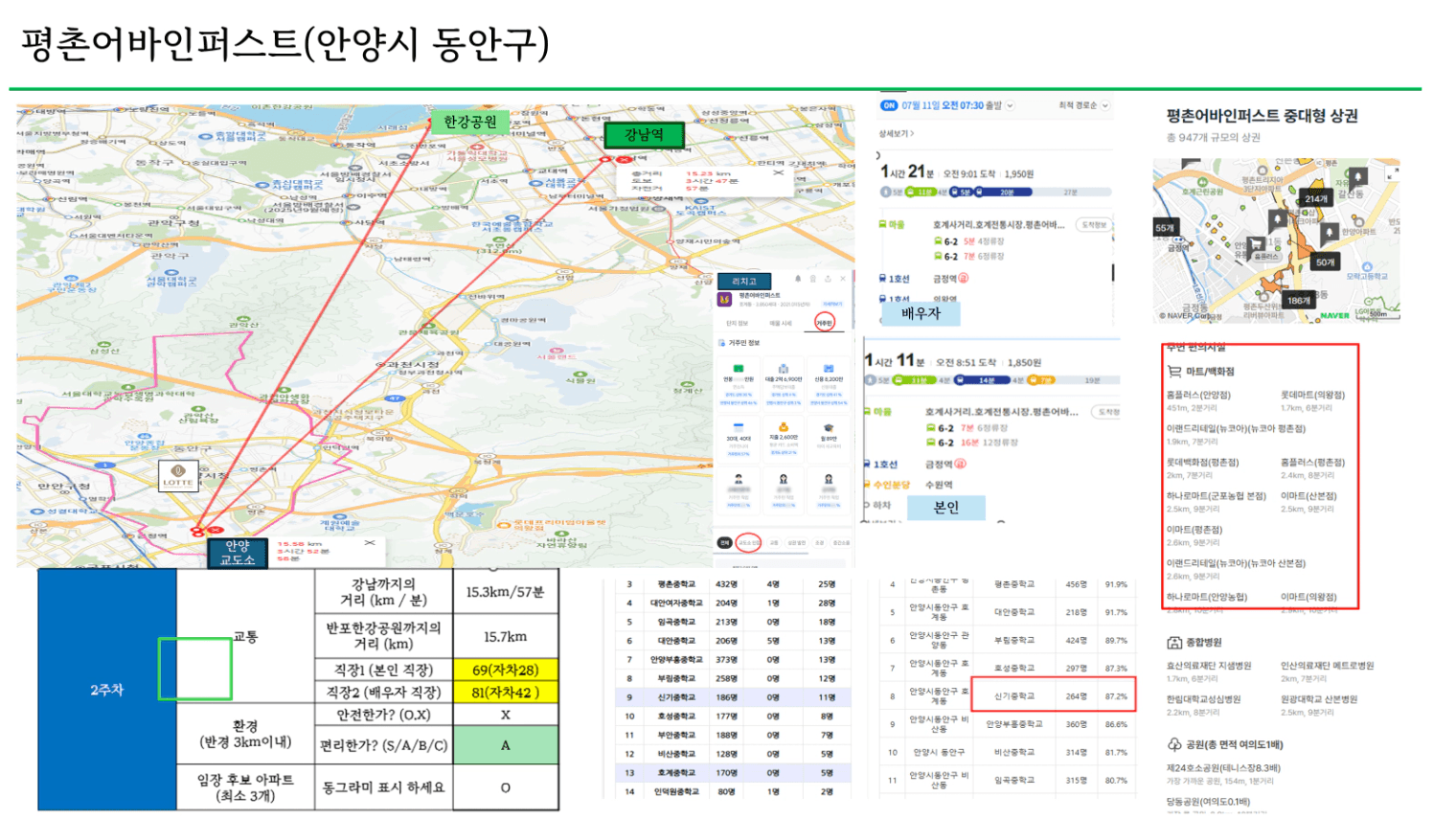The image size is (1456, 819).
Task: Click the 1시간 21분 route summary
Action: 957,172
